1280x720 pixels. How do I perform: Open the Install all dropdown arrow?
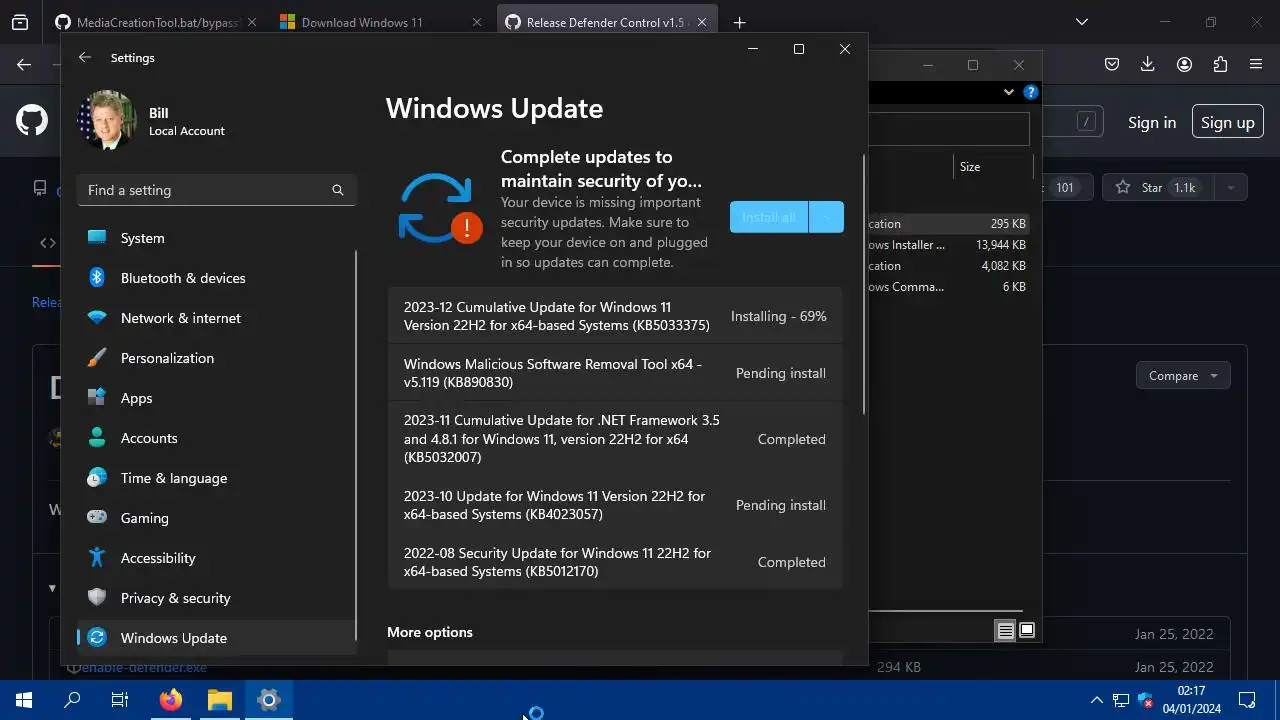coord(826,217)
